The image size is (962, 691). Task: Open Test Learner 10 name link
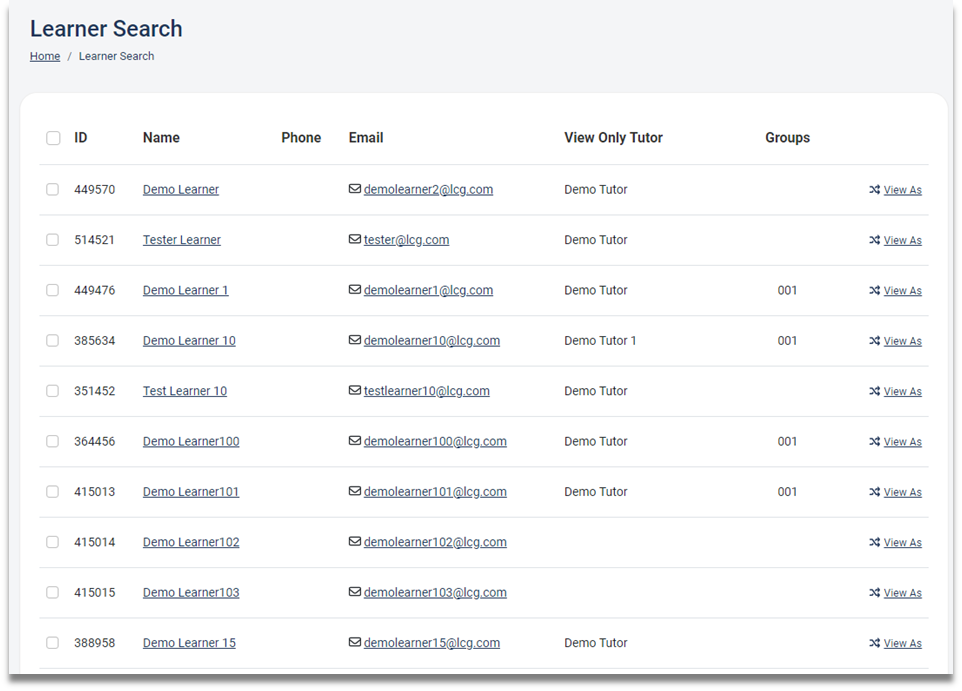coord(185,391)
